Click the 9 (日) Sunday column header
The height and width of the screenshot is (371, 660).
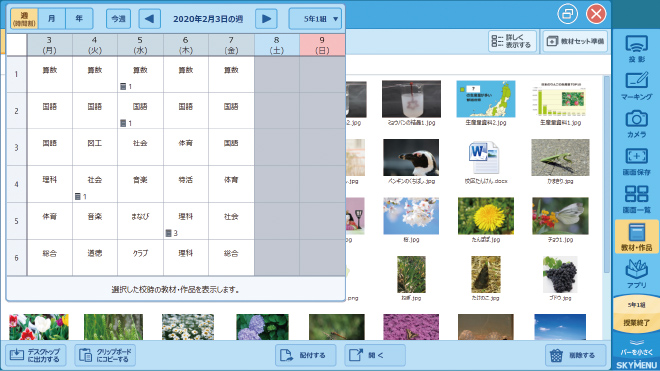[x=322, y=45]
